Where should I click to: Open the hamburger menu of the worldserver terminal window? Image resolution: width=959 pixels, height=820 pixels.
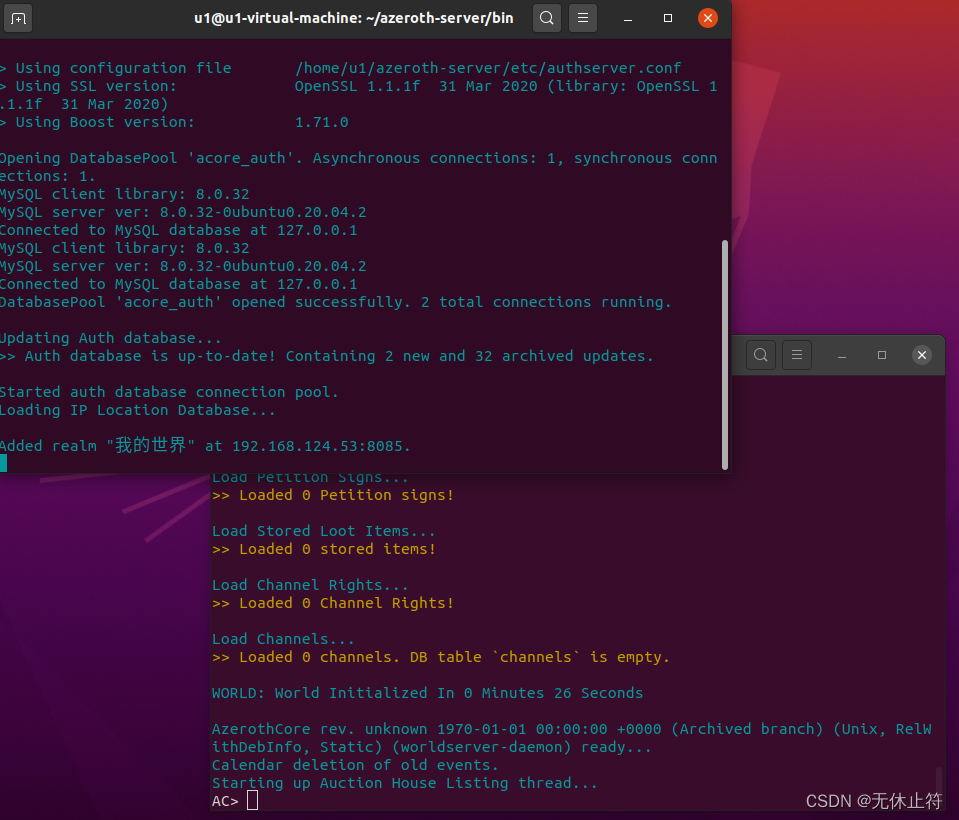(797, 355)
